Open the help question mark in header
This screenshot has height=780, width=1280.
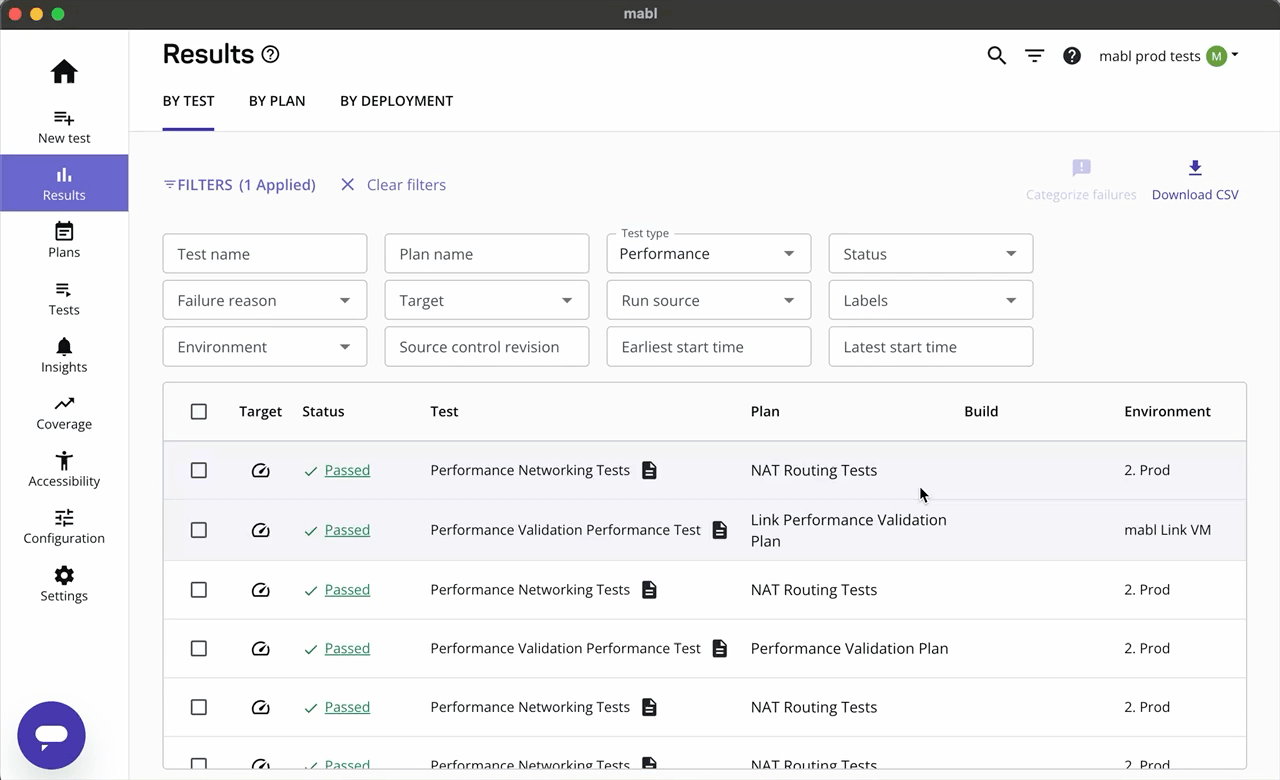(1072, 56)
